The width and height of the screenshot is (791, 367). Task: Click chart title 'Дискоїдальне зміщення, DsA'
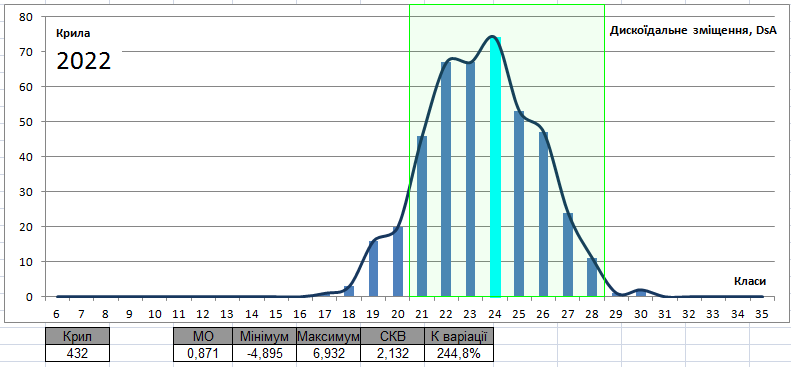(x=693, y=31)
